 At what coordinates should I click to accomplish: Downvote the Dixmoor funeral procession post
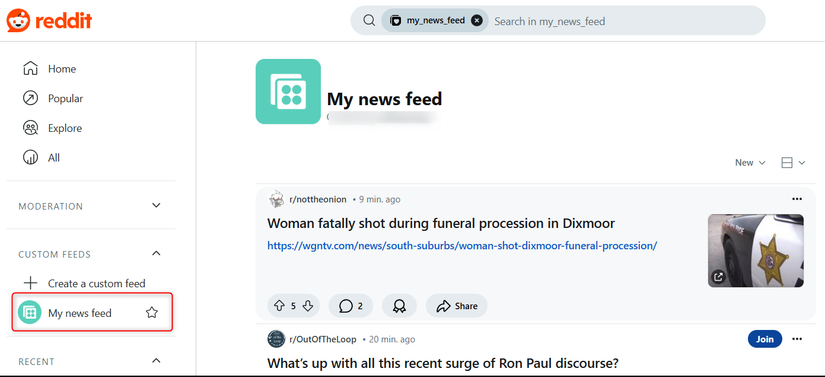click(308, 306)
